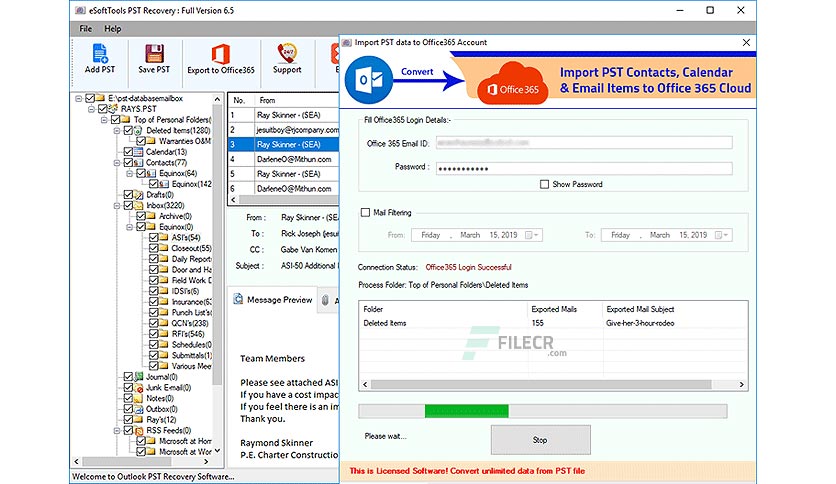Image resolution: width=836 pixels, height=484 pixels.
Task: Open the To date picker dropdown
Action: (x=722, y=235)
